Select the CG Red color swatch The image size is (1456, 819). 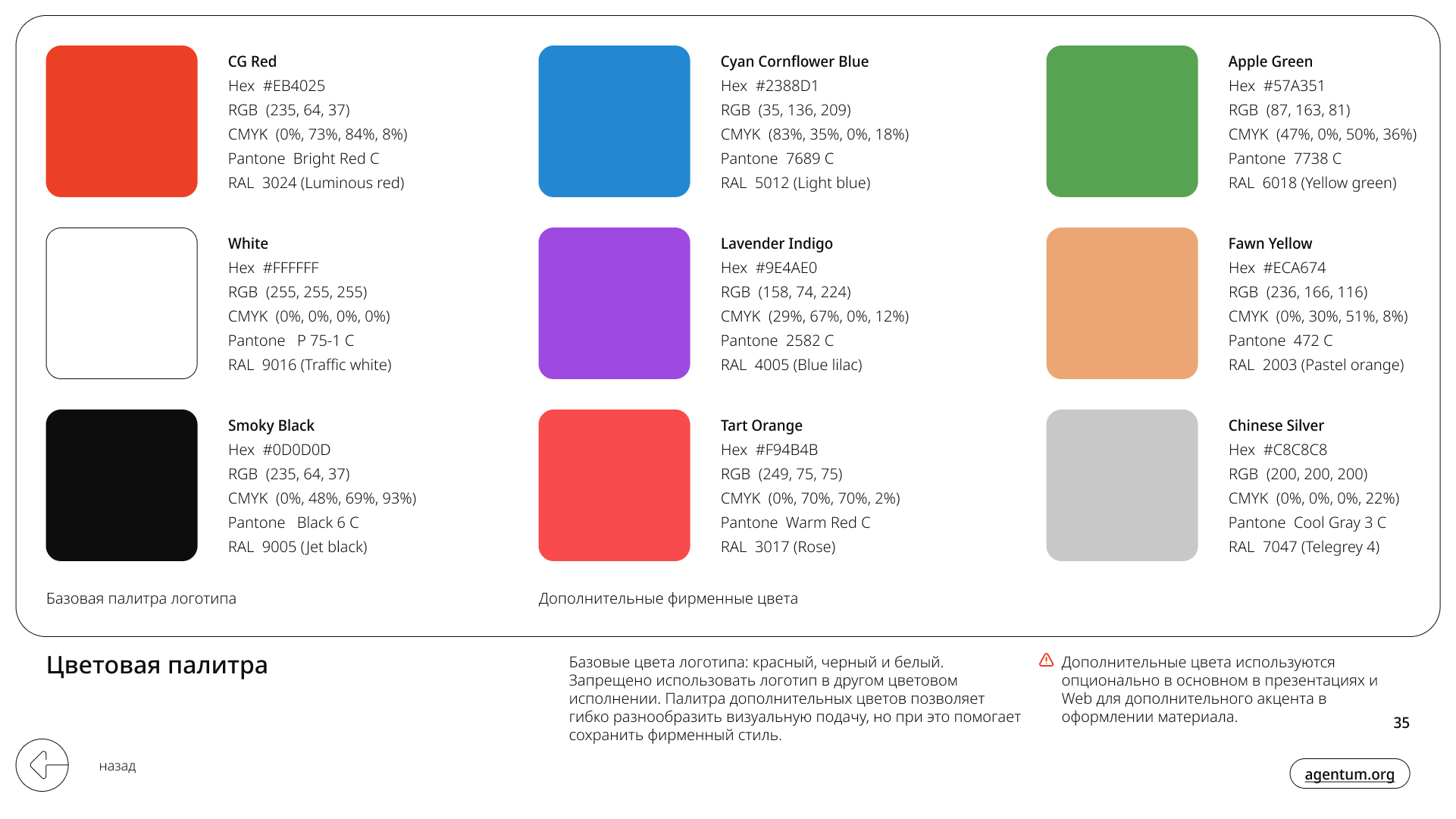122,121
